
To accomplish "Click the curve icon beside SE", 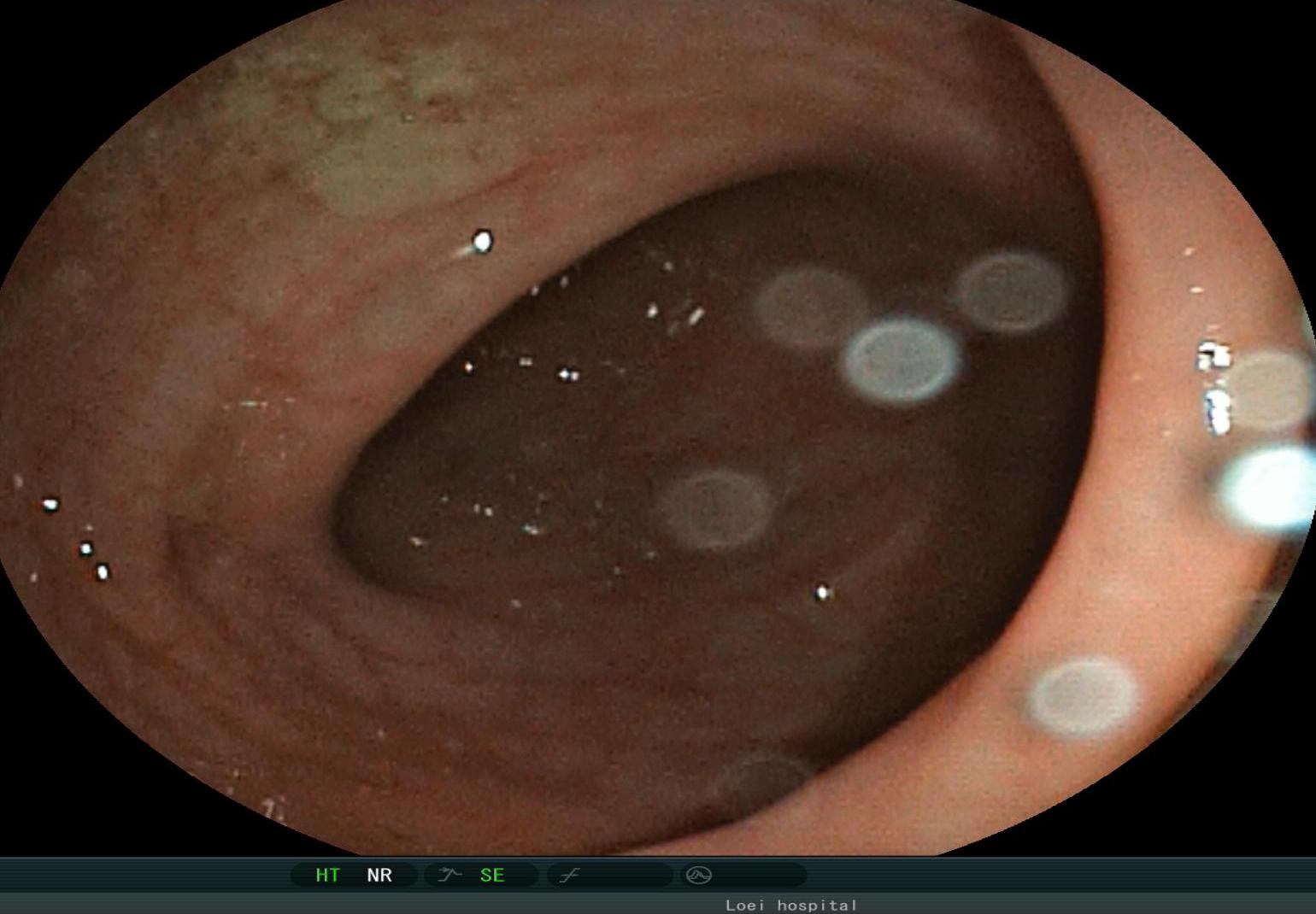I will 449,875.
